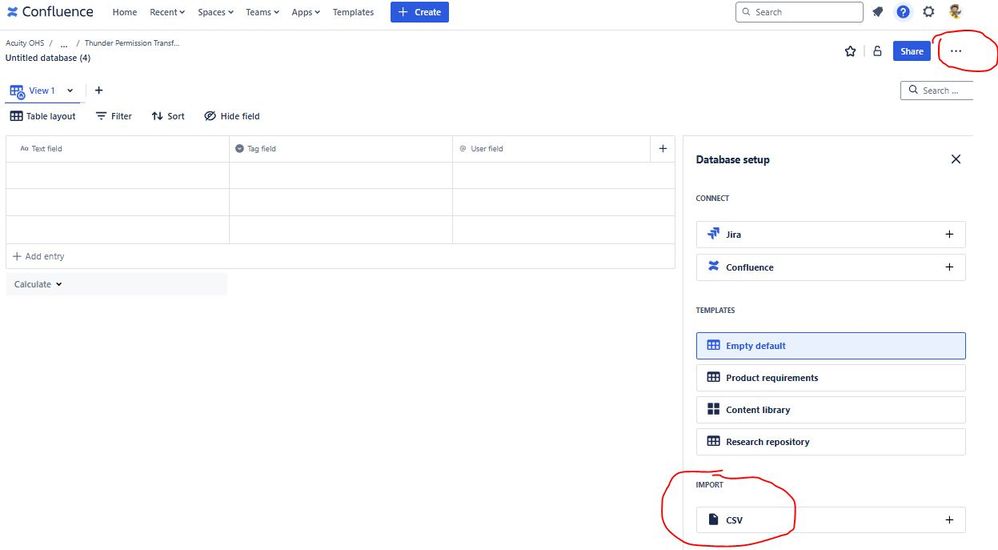Add the Jira connection with its plus

[x=949, y=234]
